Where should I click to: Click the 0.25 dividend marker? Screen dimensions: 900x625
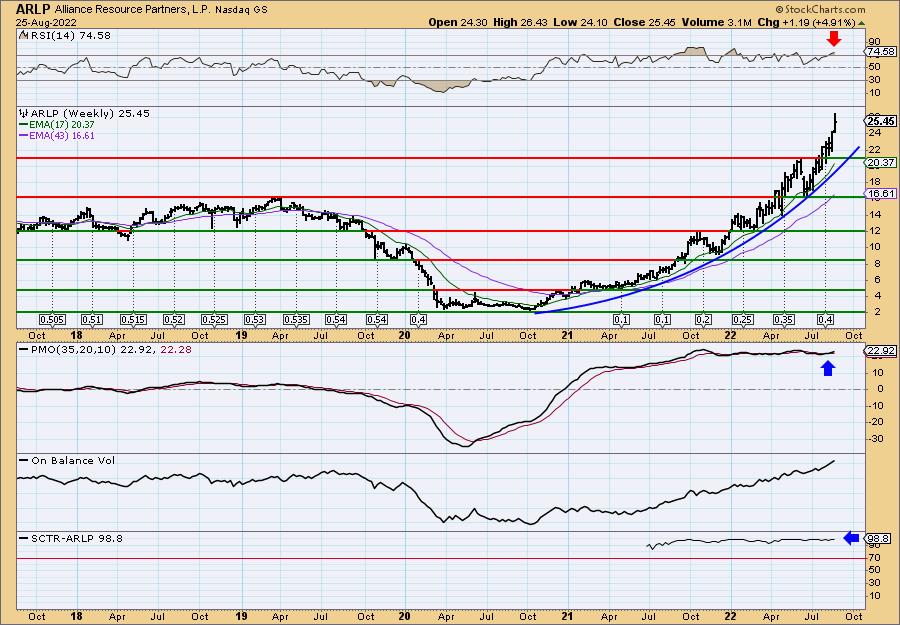pos(743,320)
